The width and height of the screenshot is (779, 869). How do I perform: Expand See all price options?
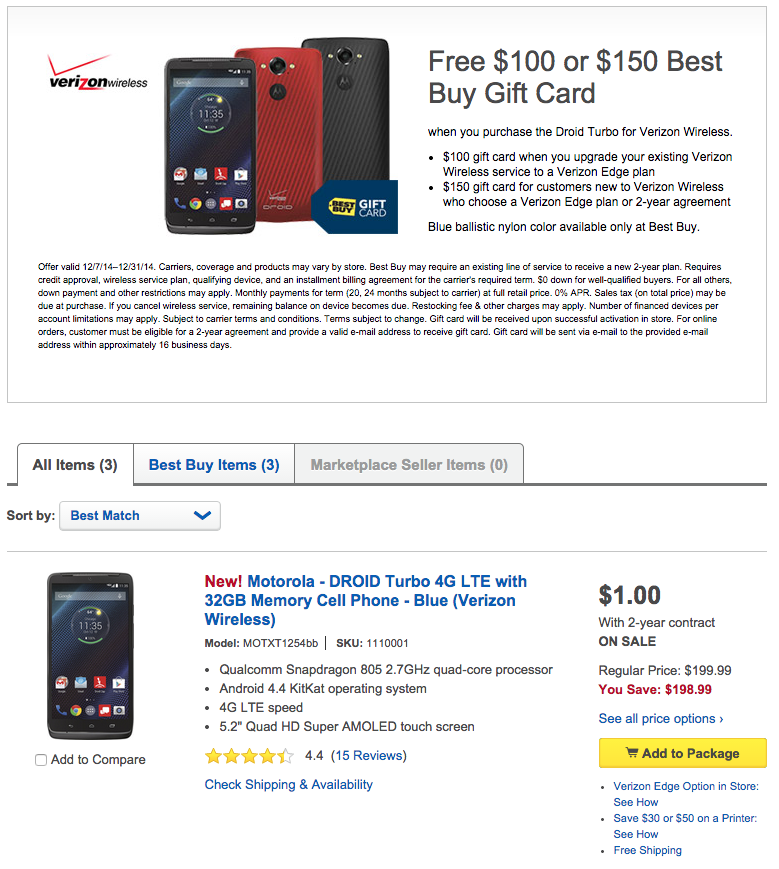pyautogui.click(x=660, y=718)
